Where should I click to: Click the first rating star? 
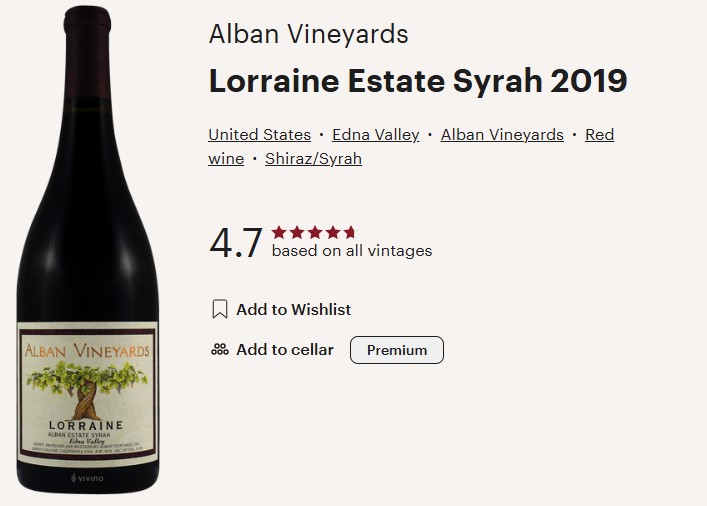pos(279,232)
